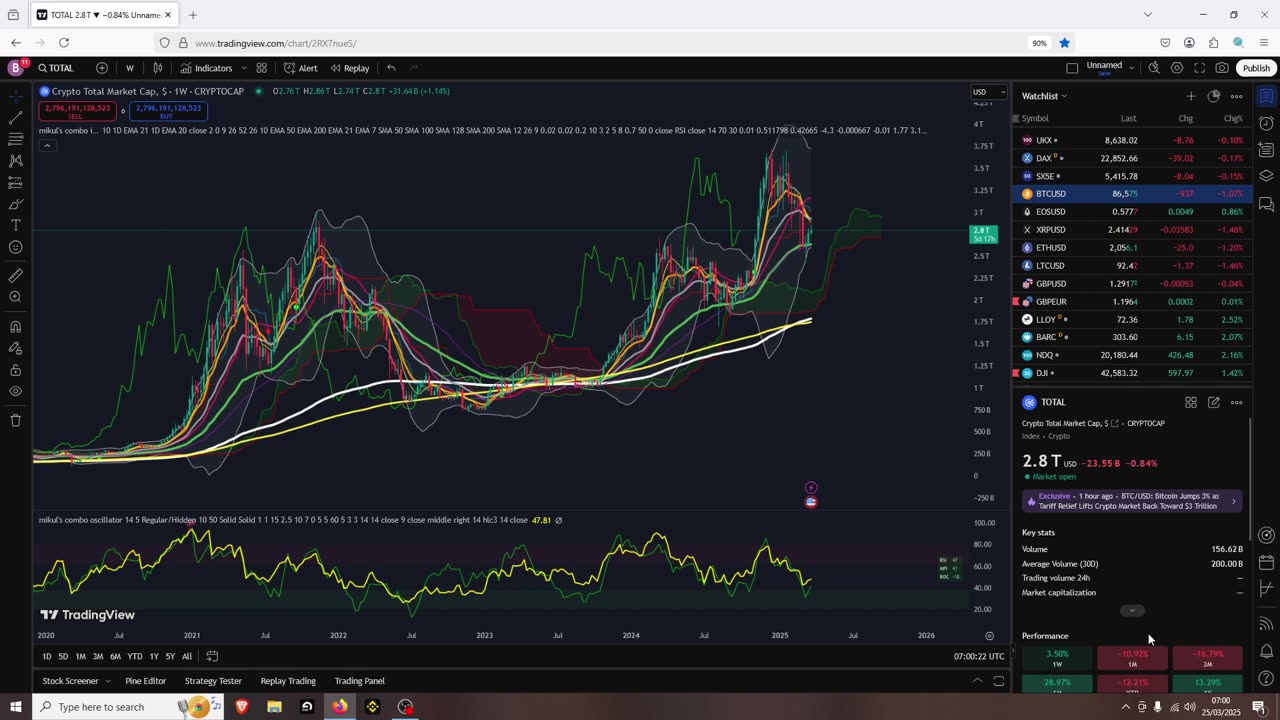Maximize bottom panel icon

tap(998, 681)
